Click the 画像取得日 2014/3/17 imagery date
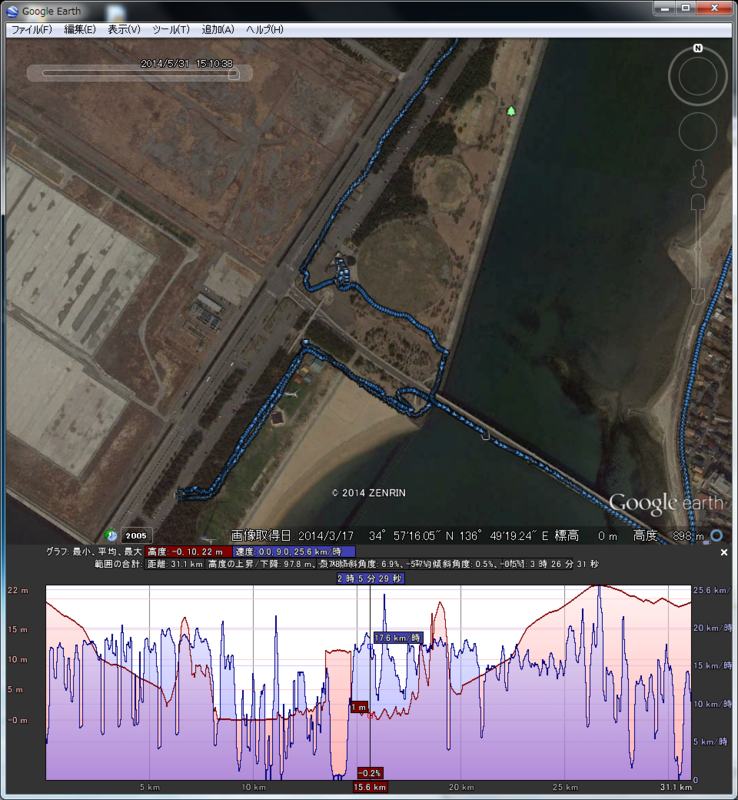Viewport: 738px width, 800px height. [292, 536]
